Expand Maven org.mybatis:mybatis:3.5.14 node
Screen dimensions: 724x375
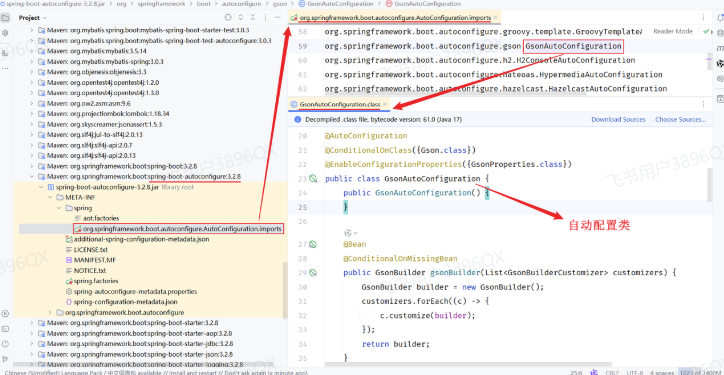pyautogui.click(x=32, y=51)
